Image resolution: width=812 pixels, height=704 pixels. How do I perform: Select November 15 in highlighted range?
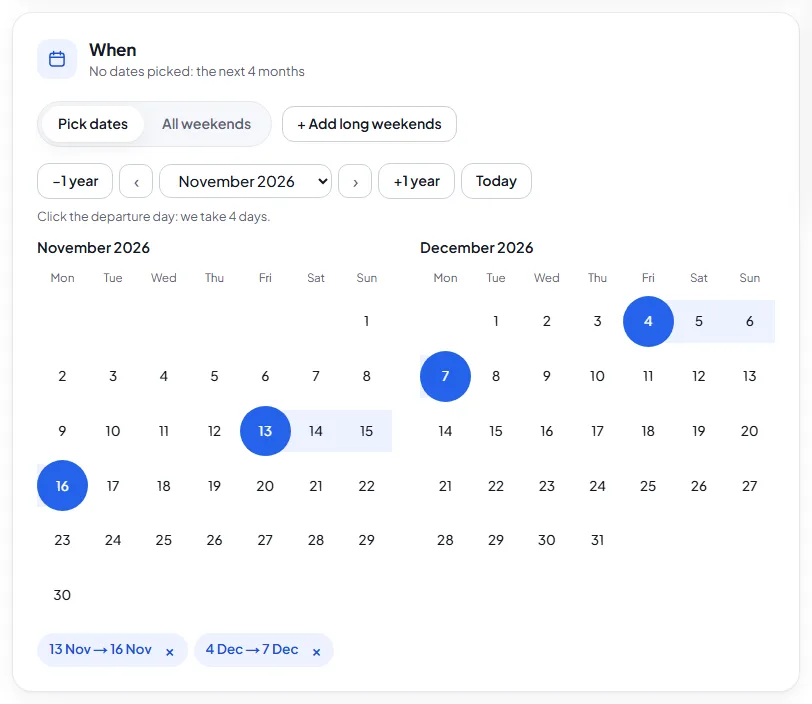click(367, 431)
